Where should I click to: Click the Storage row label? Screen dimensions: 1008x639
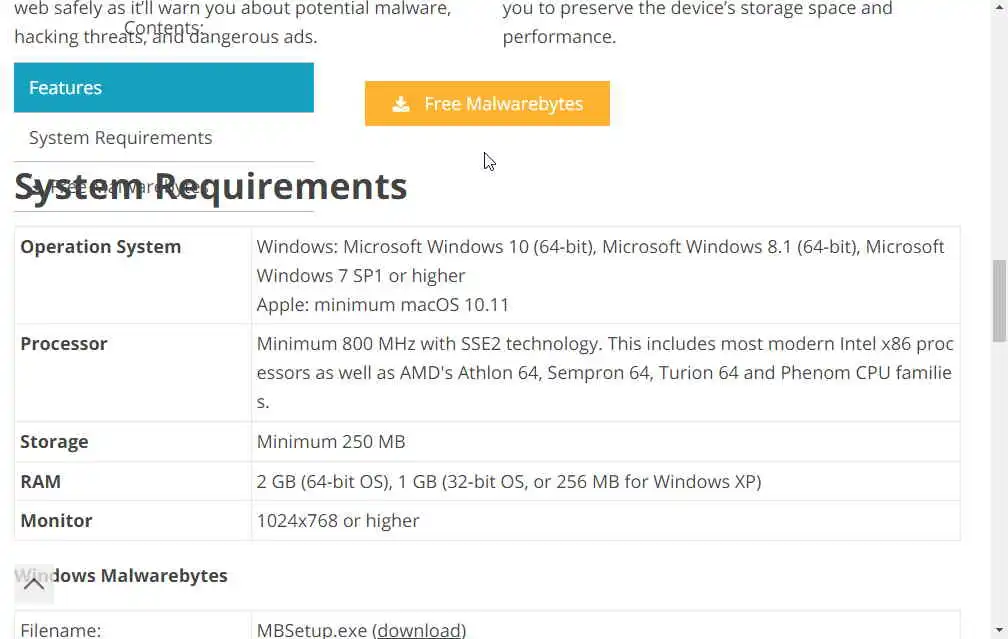(54, 442)
